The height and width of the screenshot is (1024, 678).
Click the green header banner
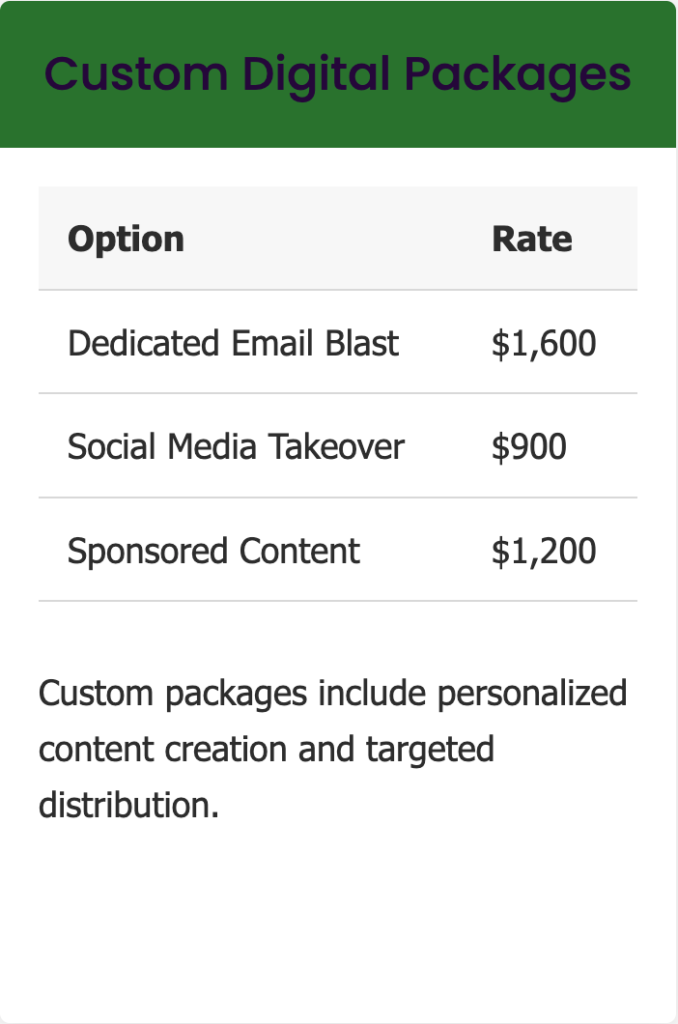click(x=338, y=74)
